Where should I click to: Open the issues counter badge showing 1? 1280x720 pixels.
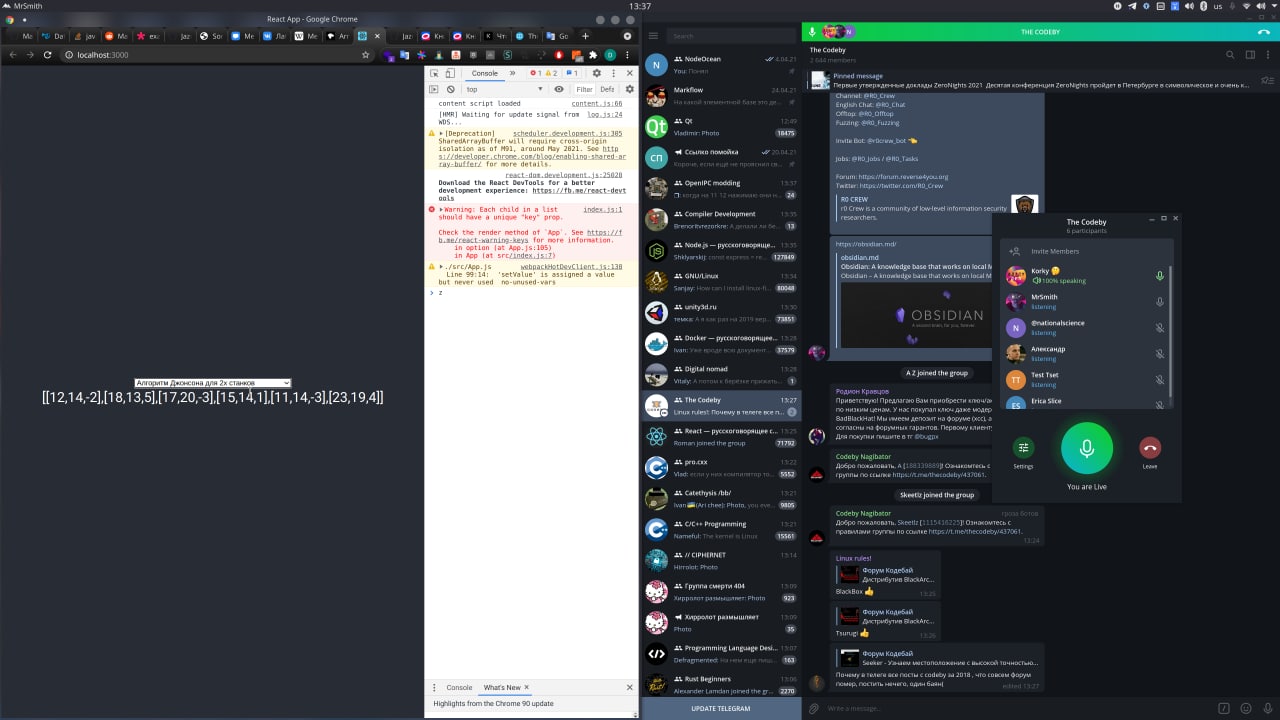tap(572, 73)
